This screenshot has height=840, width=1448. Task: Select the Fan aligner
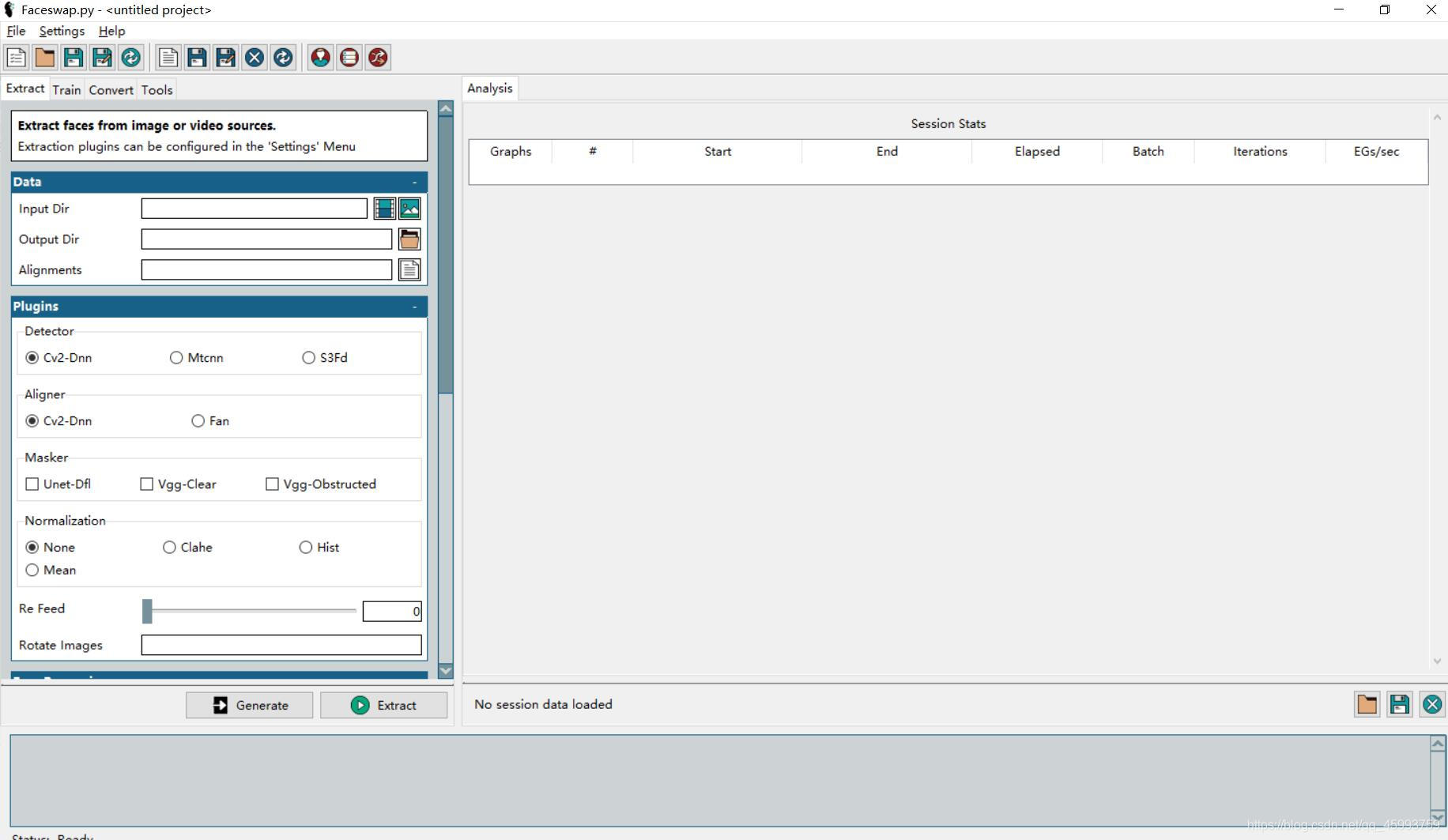coord(210,421)
